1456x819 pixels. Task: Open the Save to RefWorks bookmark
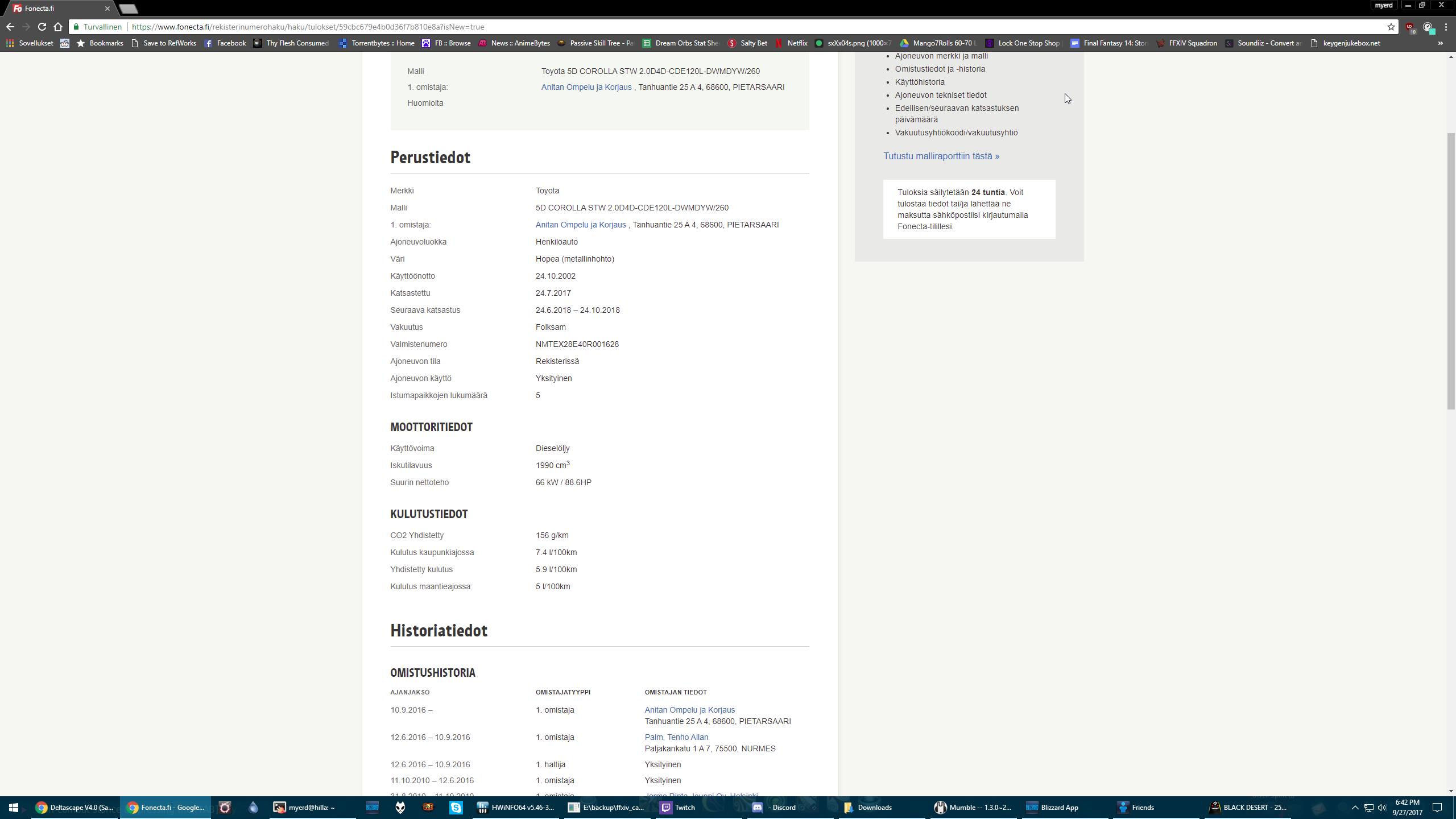(164, 43)
